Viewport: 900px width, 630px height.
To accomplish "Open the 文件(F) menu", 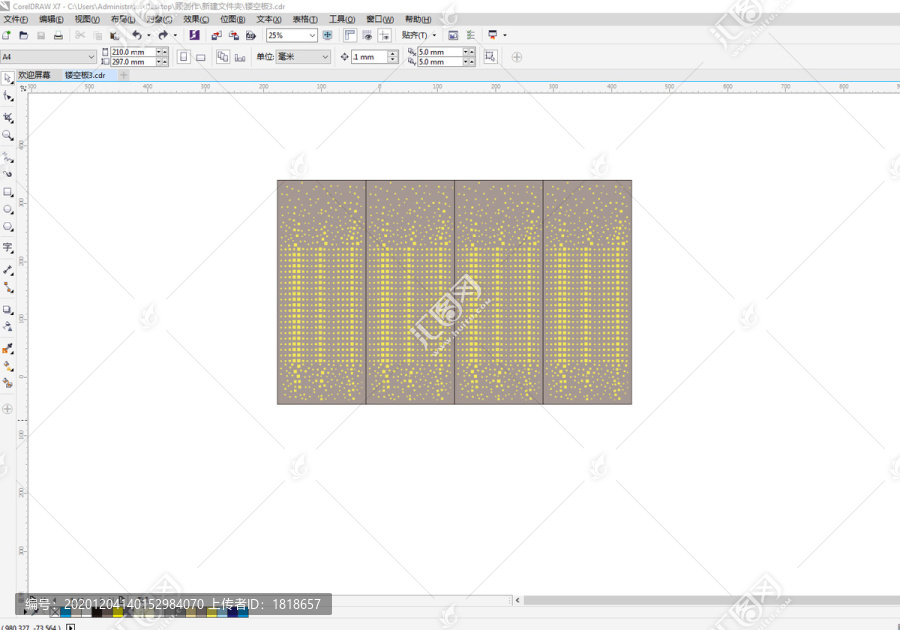I will 15,19.
